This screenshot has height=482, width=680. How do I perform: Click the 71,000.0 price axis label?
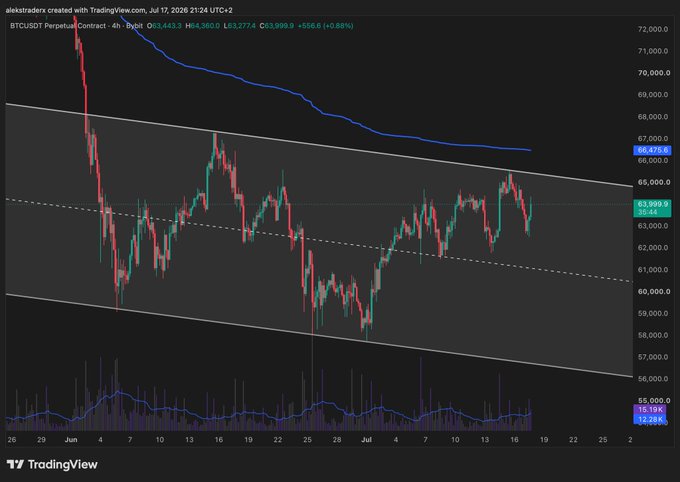click(x=653, y=51)
